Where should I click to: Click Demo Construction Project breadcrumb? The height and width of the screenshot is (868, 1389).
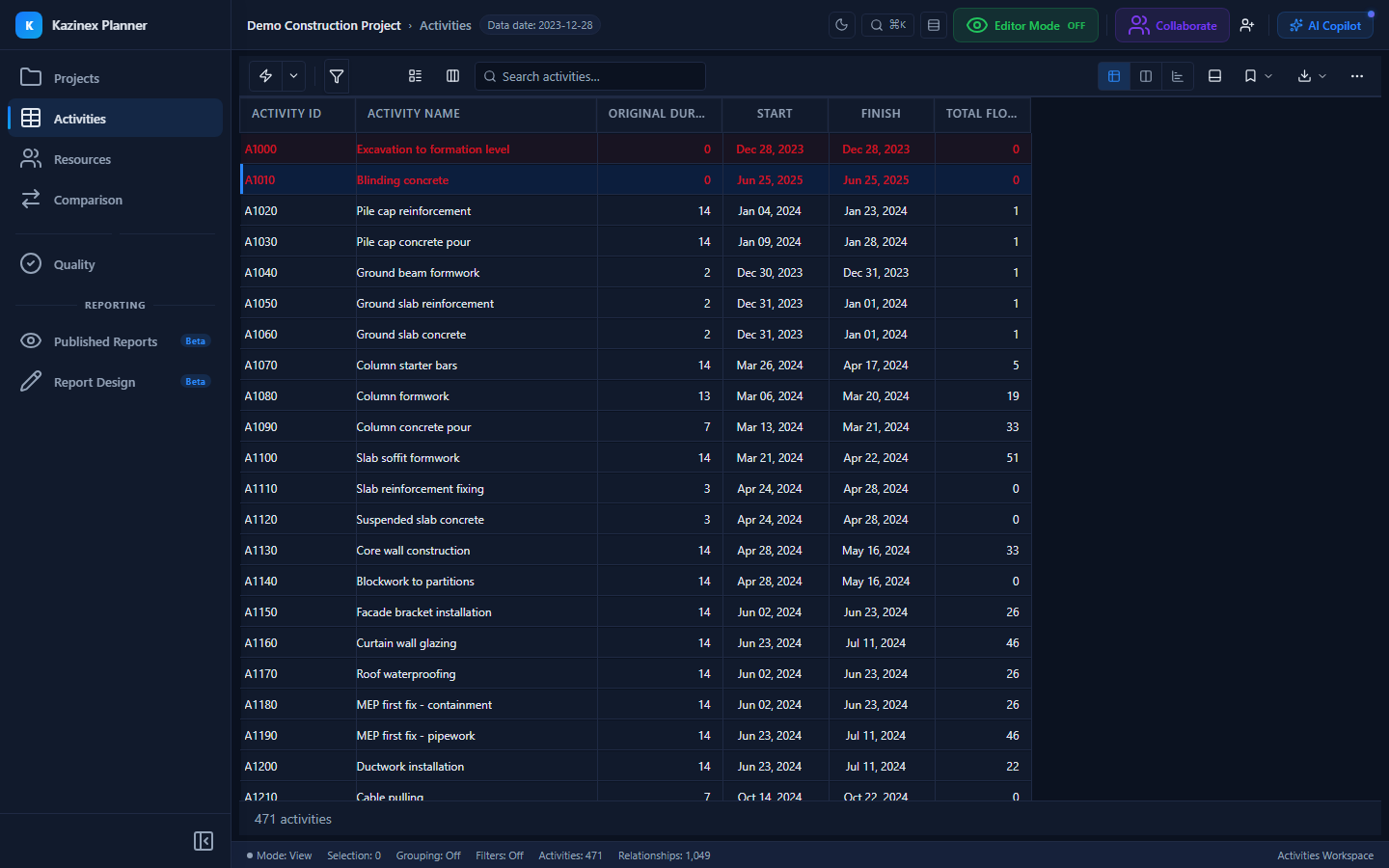point(324,25)
